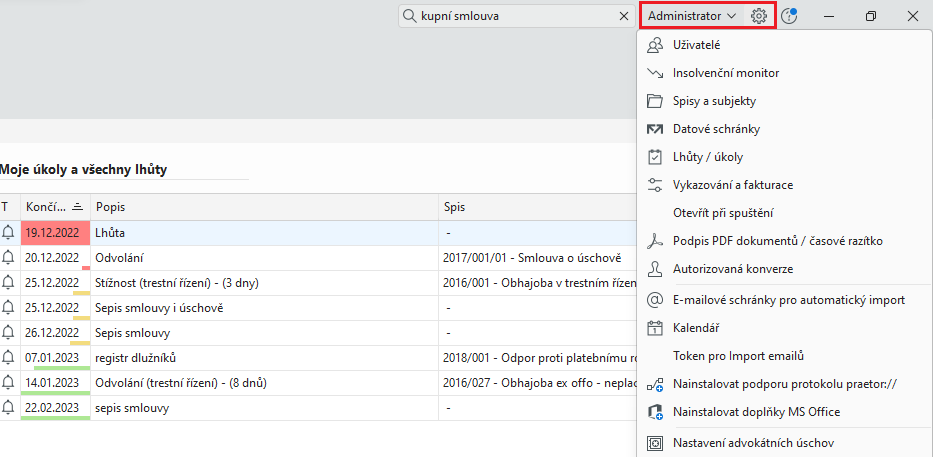Click the info notification icon
Image resolution: width=934 pixels, height=457 pixels.
tap(789, 16)
